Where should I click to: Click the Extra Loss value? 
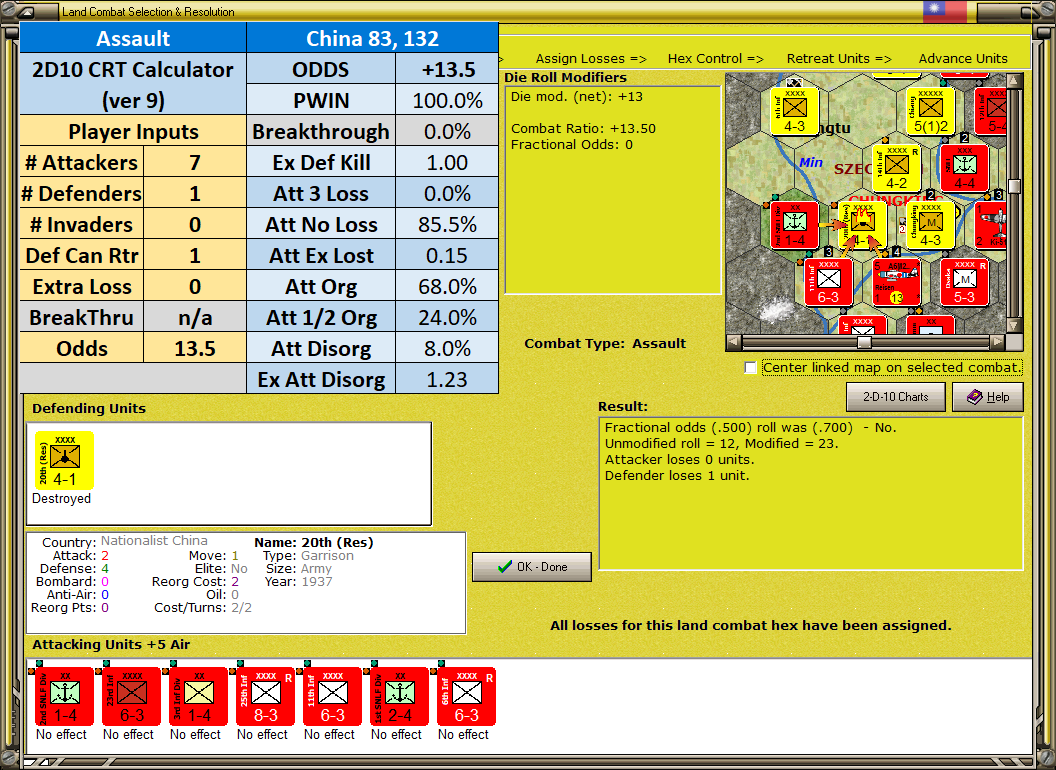point(195,286)
